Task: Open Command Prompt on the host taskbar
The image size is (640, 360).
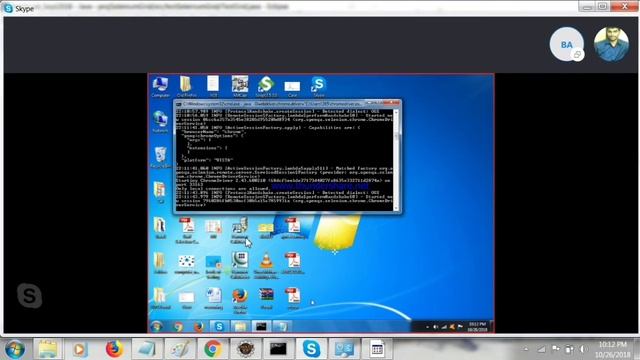Action: (x=278, y=349)
